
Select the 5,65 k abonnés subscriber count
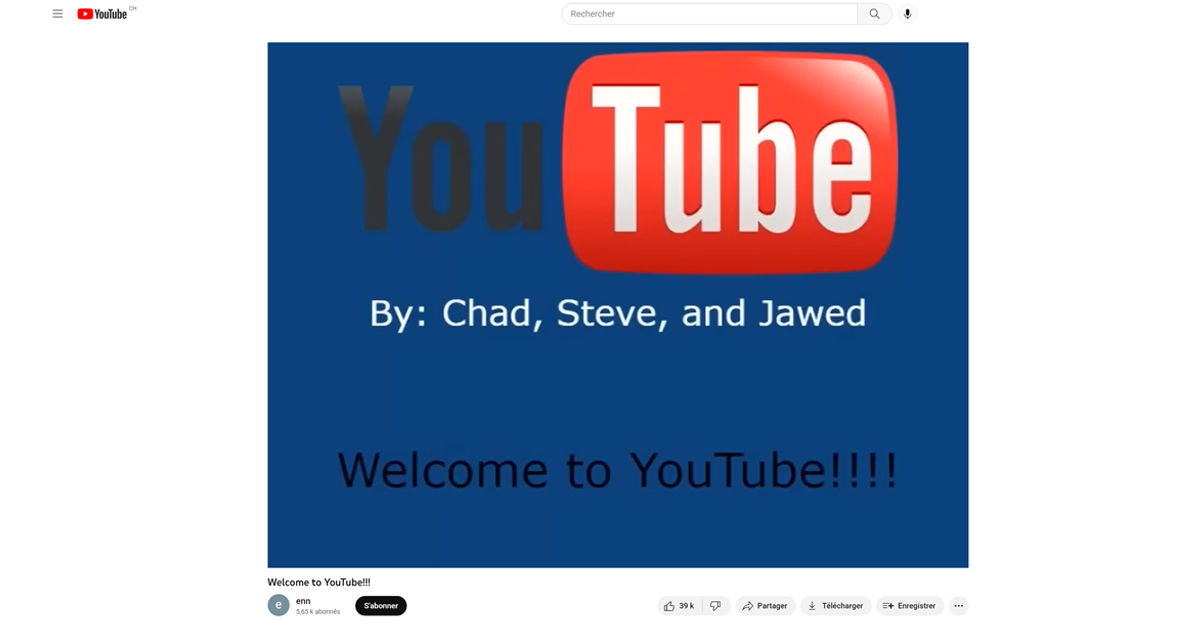[318, 612]
